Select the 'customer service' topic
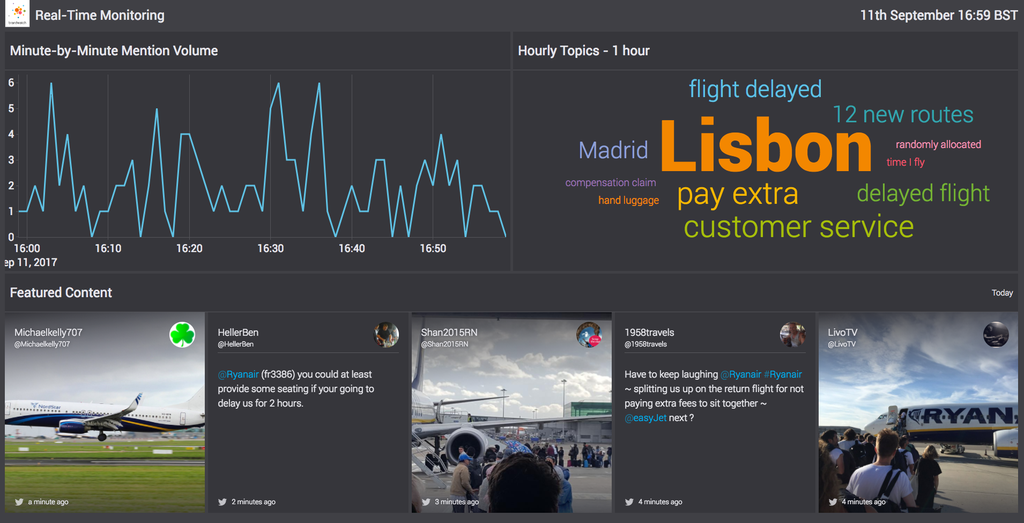 [x=798, y=227]
